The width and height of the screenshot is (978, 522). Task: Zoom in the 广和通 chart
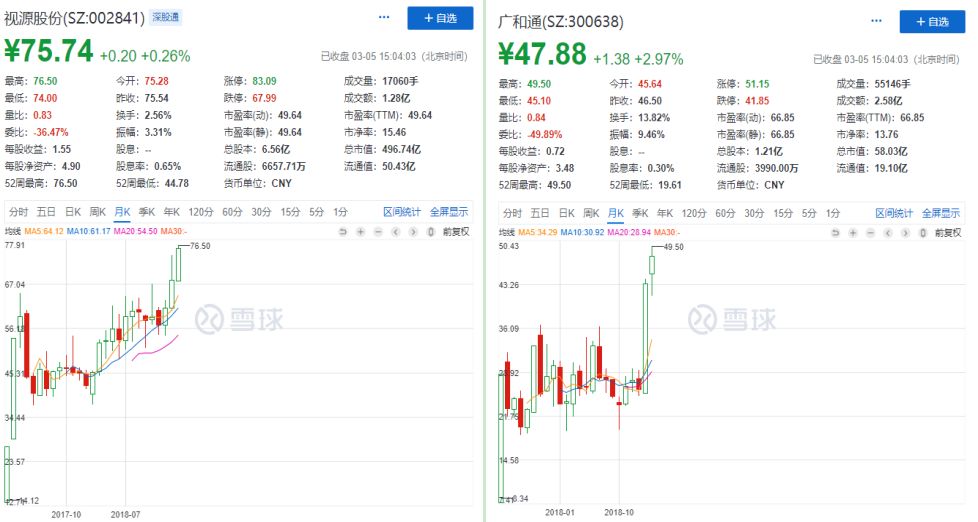853,233
